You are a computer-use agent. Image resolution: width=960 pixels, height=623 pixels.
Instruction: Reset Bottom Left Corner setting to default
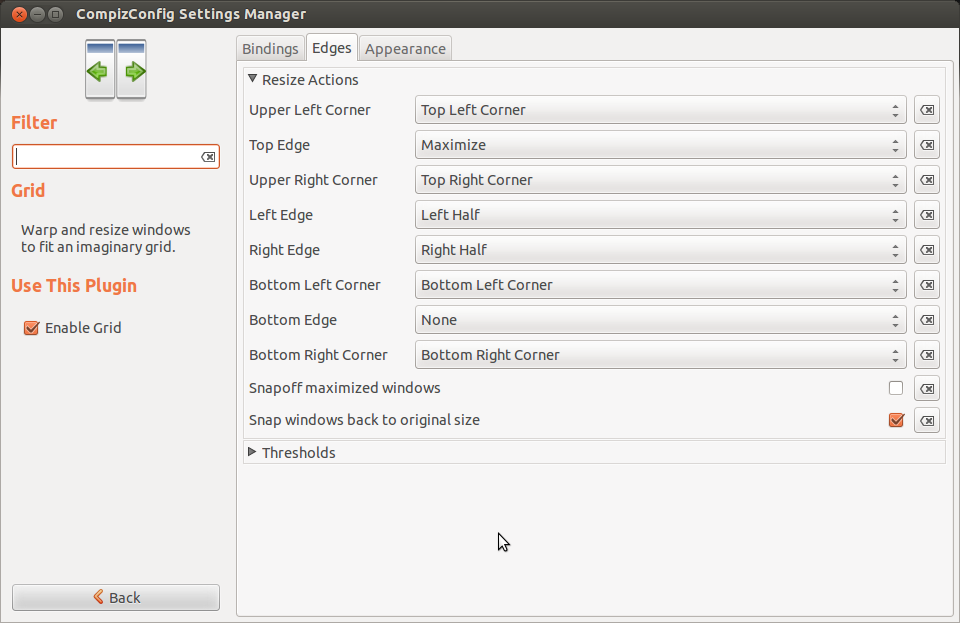point(927,285)
